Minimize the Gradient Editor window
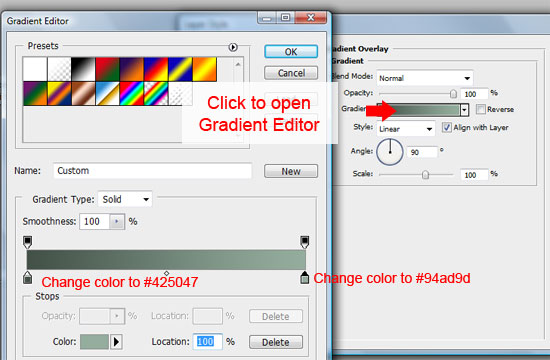The width and height of the screenshot is (550, 360). coord(267,17)
